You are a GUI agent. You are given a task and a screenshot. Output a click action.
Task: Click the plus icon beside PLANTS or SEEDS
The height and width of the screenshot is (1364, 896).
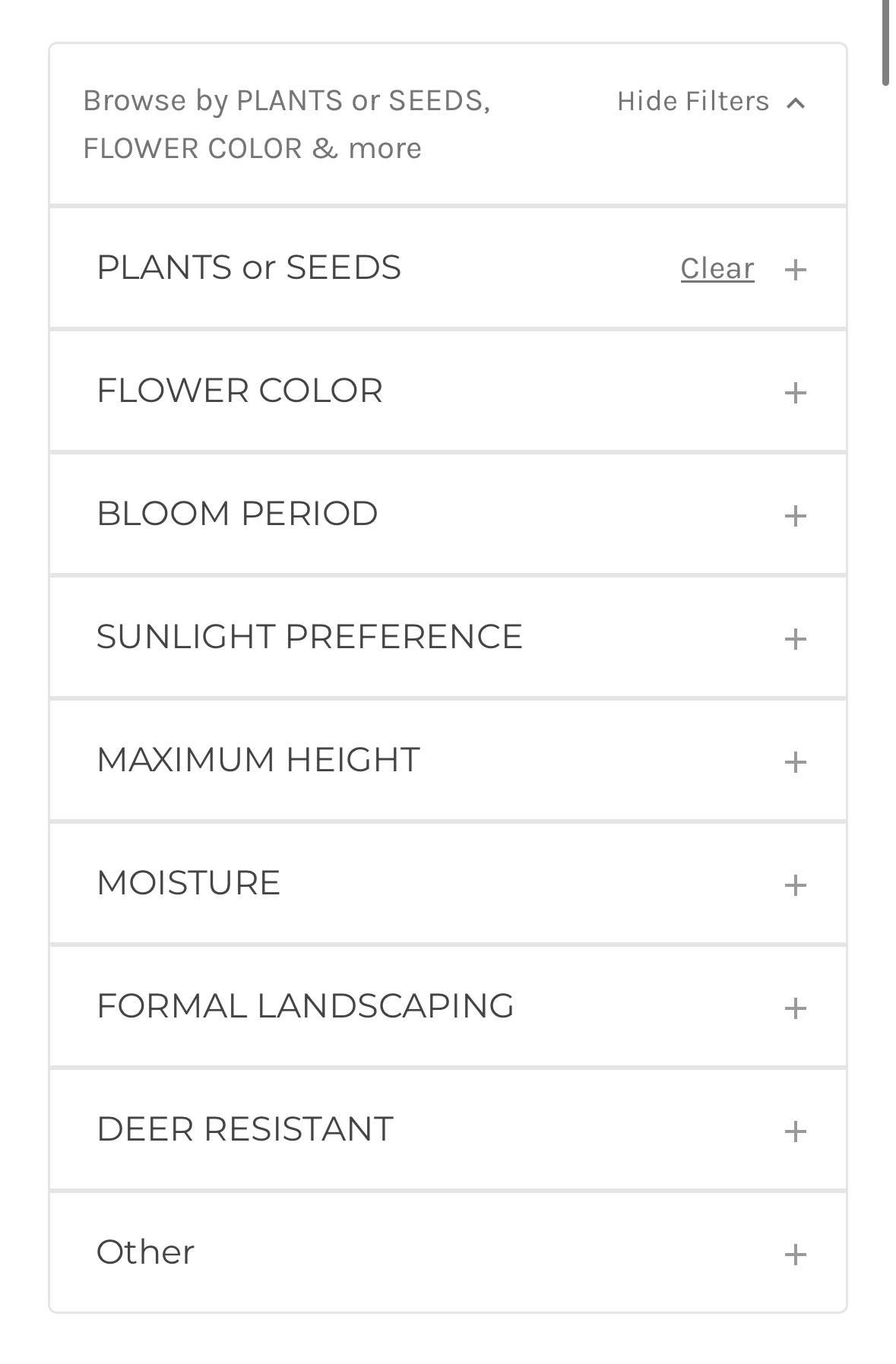click(x=795, y=269)
